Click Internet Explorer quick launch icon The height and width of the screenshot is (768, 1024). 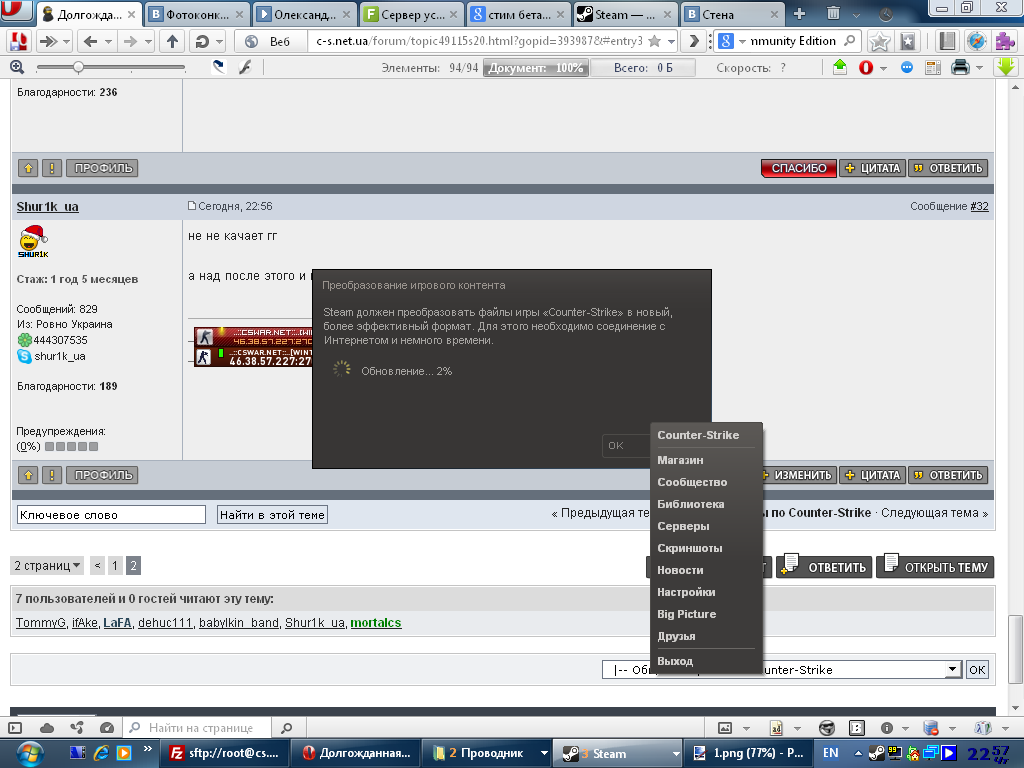click(101, 753)
